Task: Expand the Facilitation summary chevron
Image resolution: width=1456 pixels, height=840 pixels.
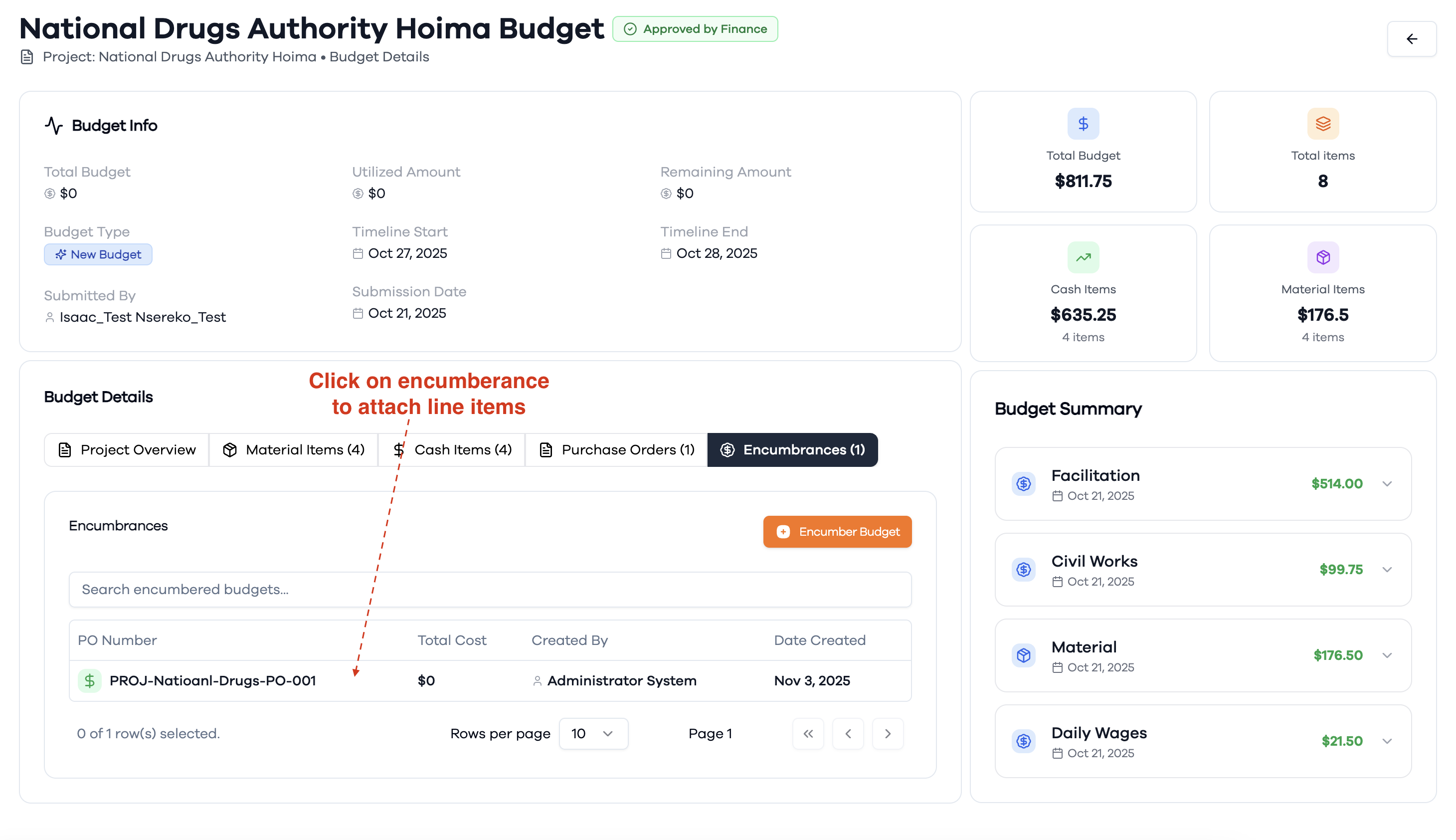Action: pyautogui.click(x=1387, y=483)
